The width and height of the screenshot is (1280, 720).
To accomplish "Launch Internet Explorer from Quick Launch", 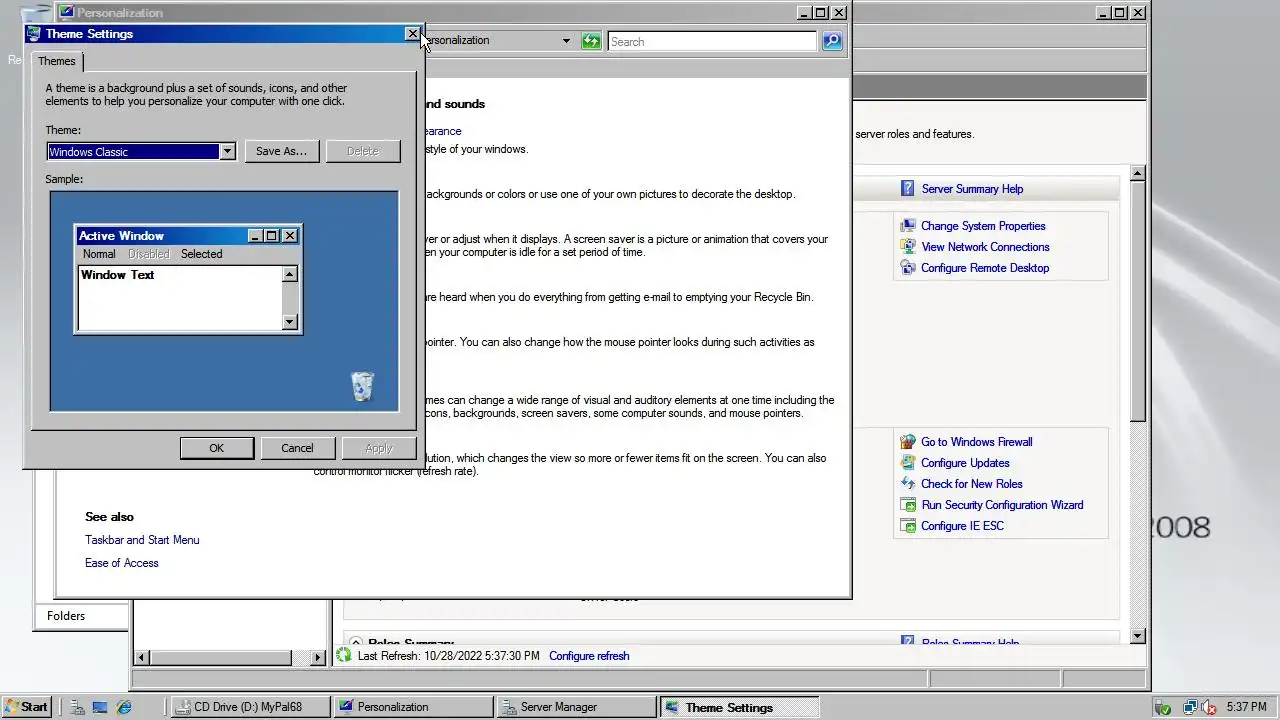I will coord(124,707).
